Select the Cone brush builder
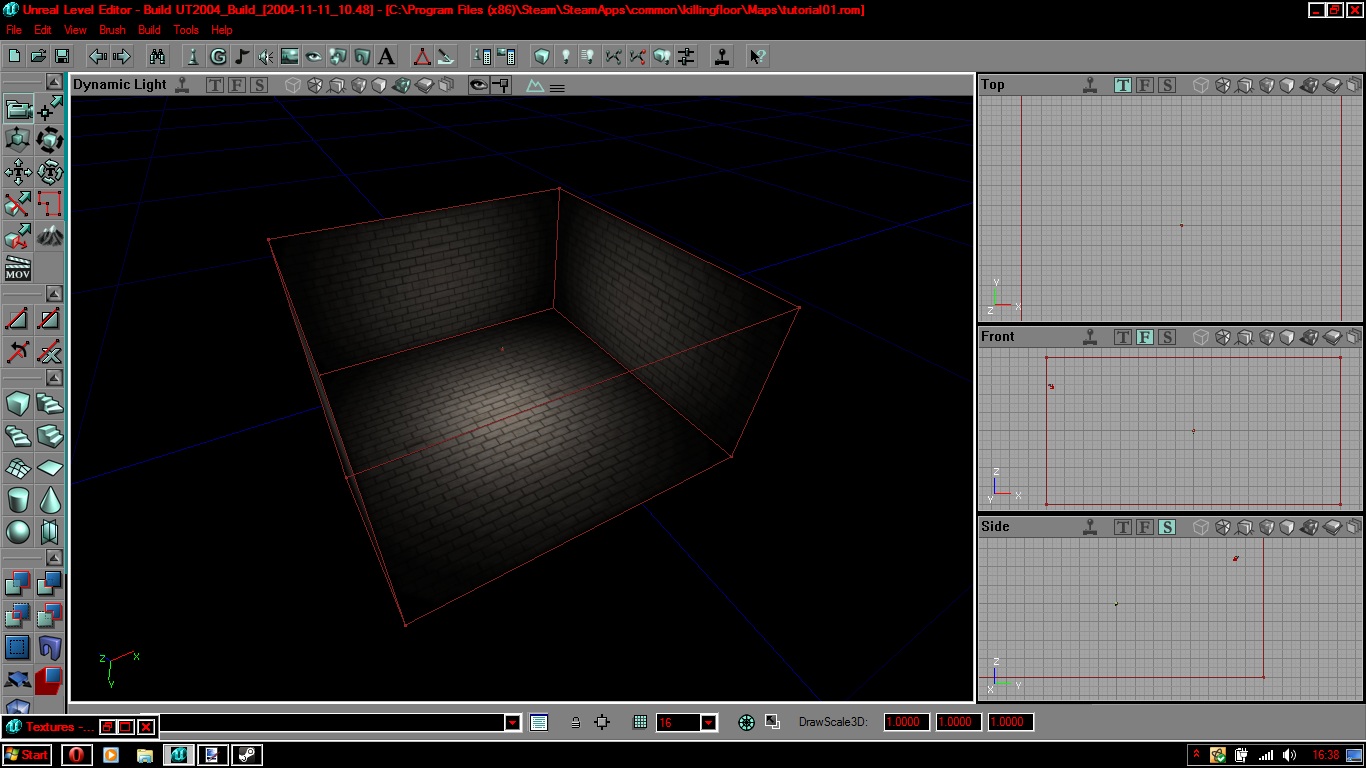This screenshot has width=1366, height=768. click(x=49, y=499)
